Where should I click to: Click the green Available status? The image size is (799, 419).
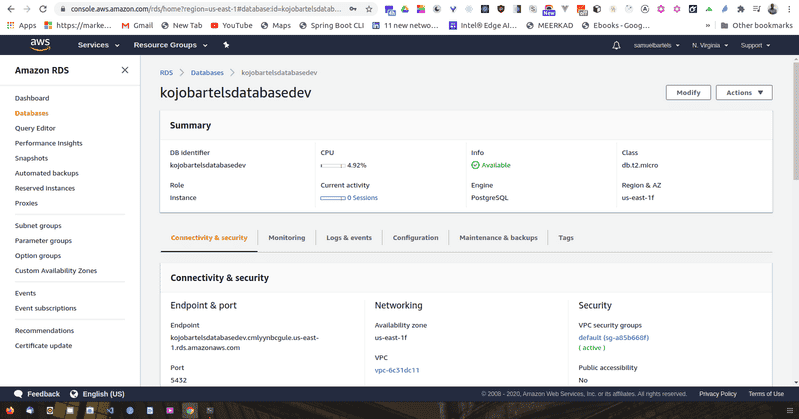click(491, 165)
